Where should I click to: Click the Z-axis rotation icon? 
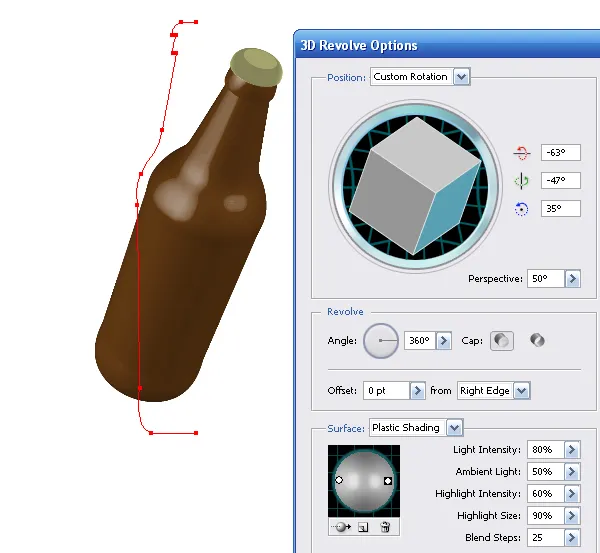click(x=522, y=209)
